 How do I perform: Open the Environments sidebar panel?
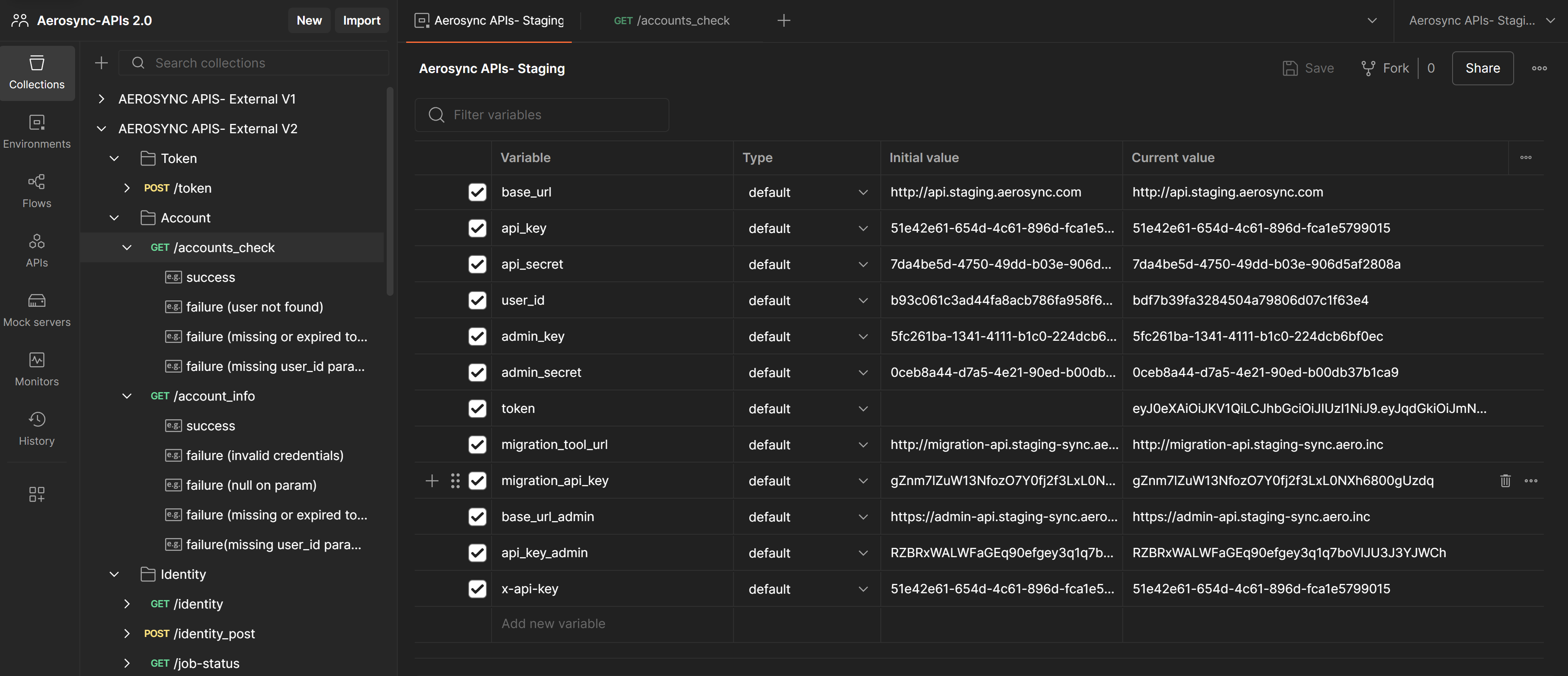pyautogui.click(x=37, y=132)
